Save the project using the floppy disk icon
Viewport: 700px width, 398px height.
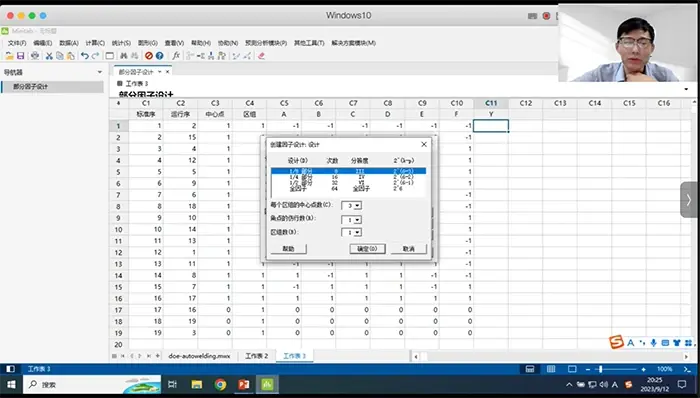click(x=21, y=56)
